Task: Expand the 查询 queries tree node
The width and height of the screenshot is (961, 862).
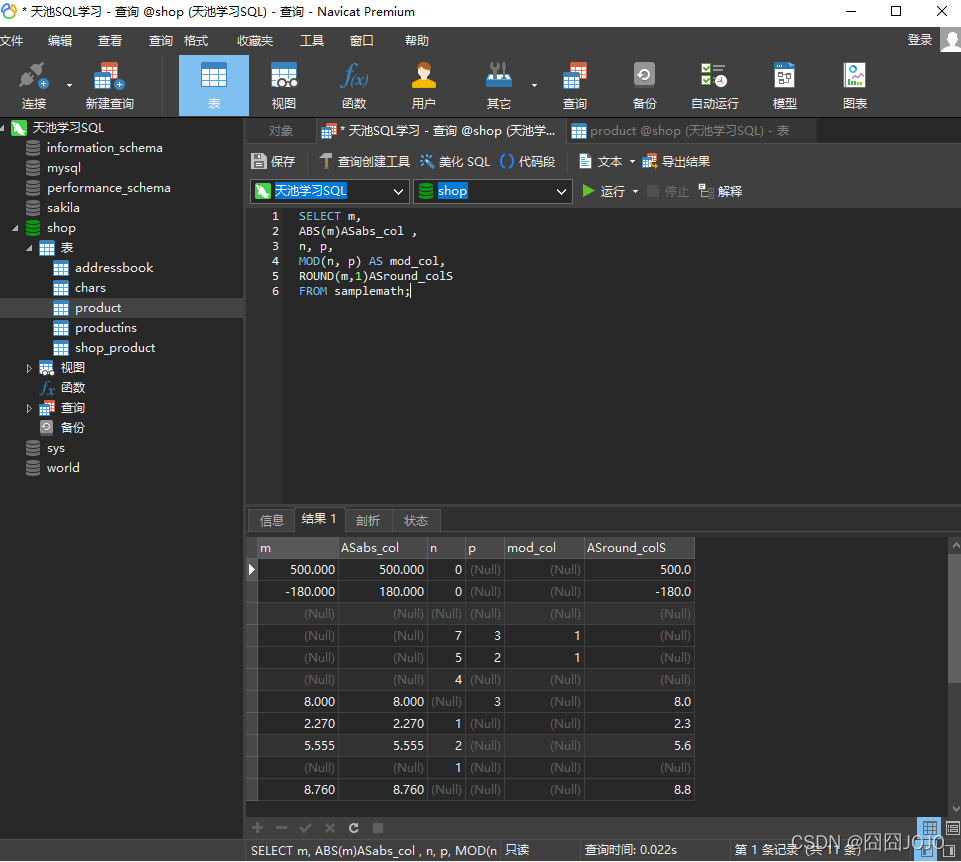Action: coord(29,408)
